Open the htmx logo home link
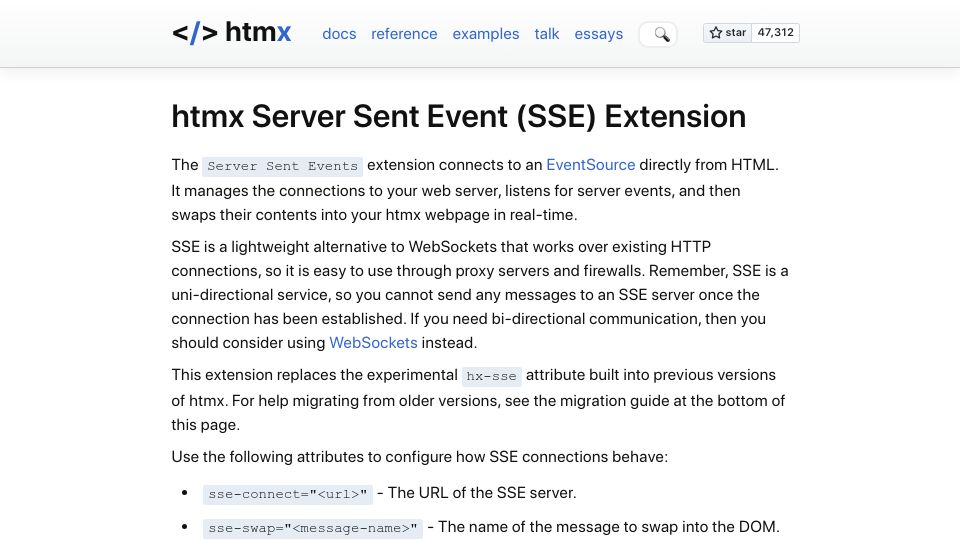960x540 pixels. click(231, 32)
